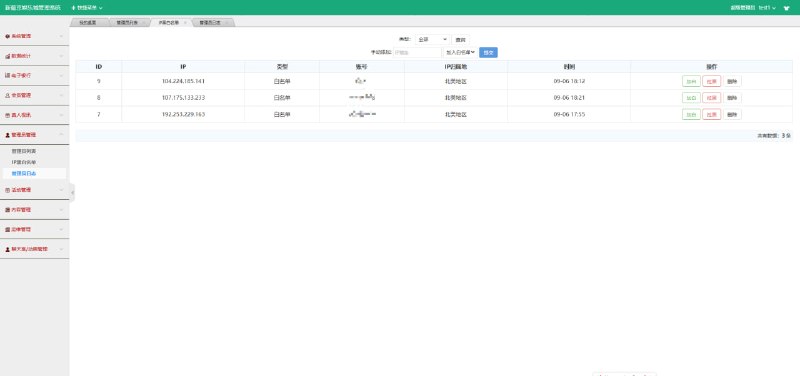Click red 拉黑 button for 192.253.229.163
The height and width of the screenshot is (376, 800).
712,114
